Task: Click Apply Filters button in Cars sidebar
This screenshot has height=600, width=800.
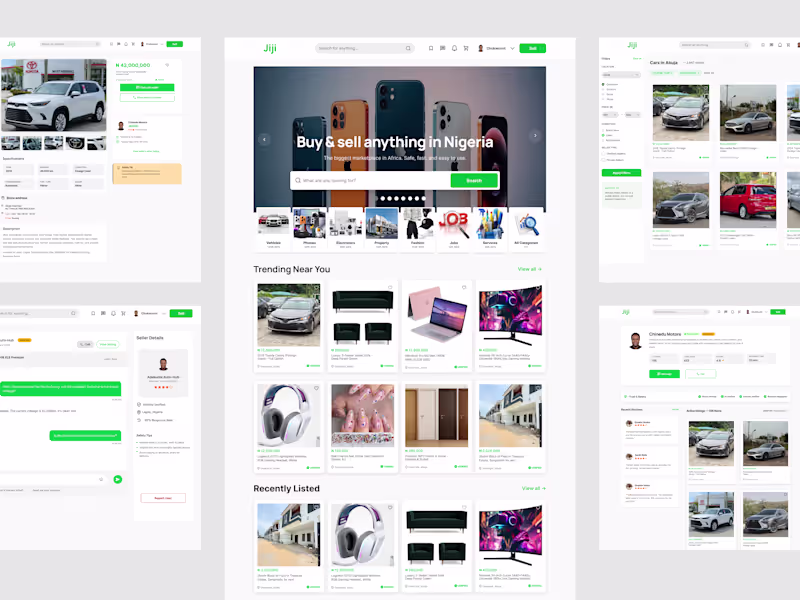Action: [621, 173]
